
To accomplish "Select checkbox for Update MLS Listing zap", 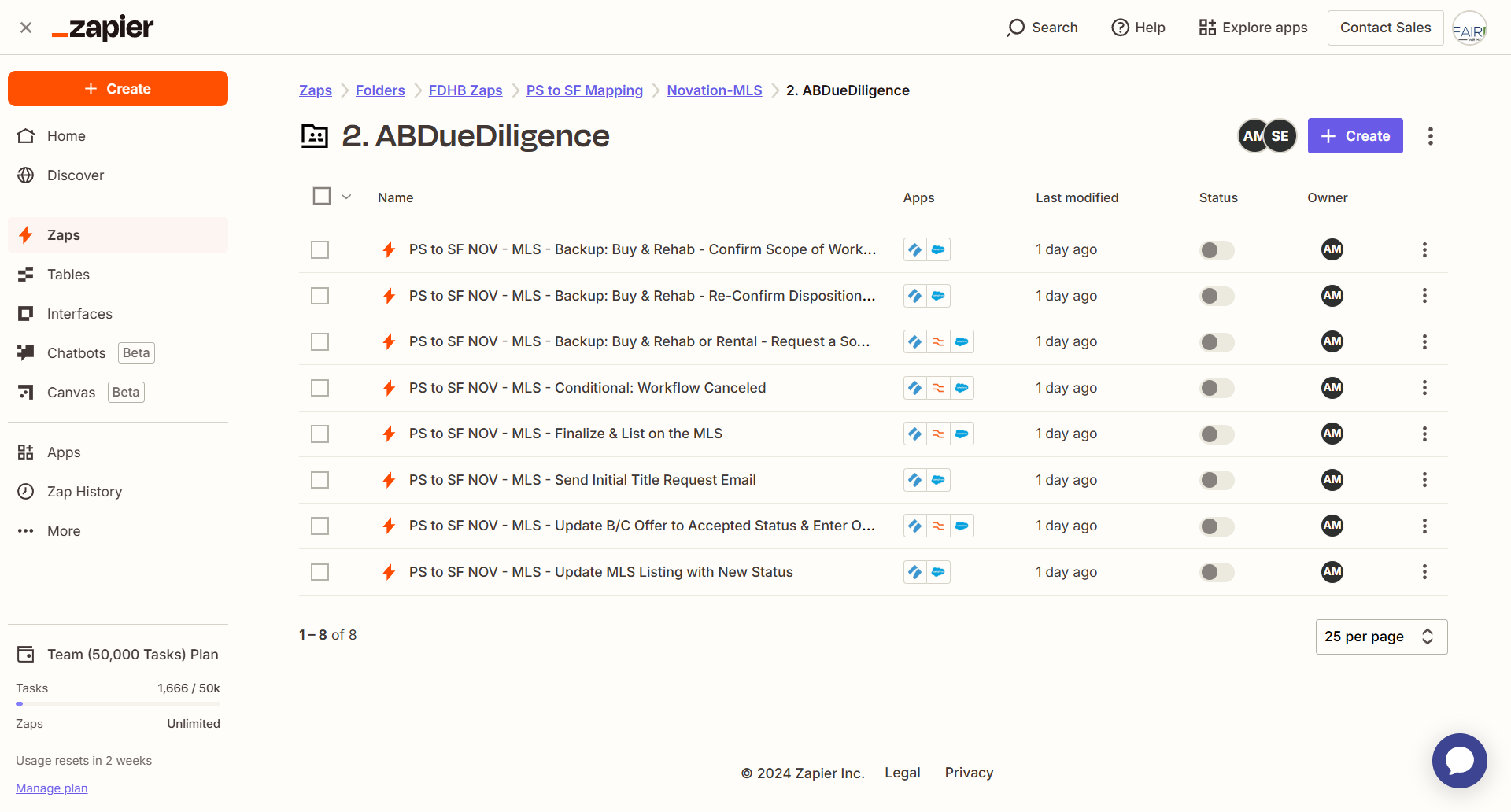I will tap(320, 572).
